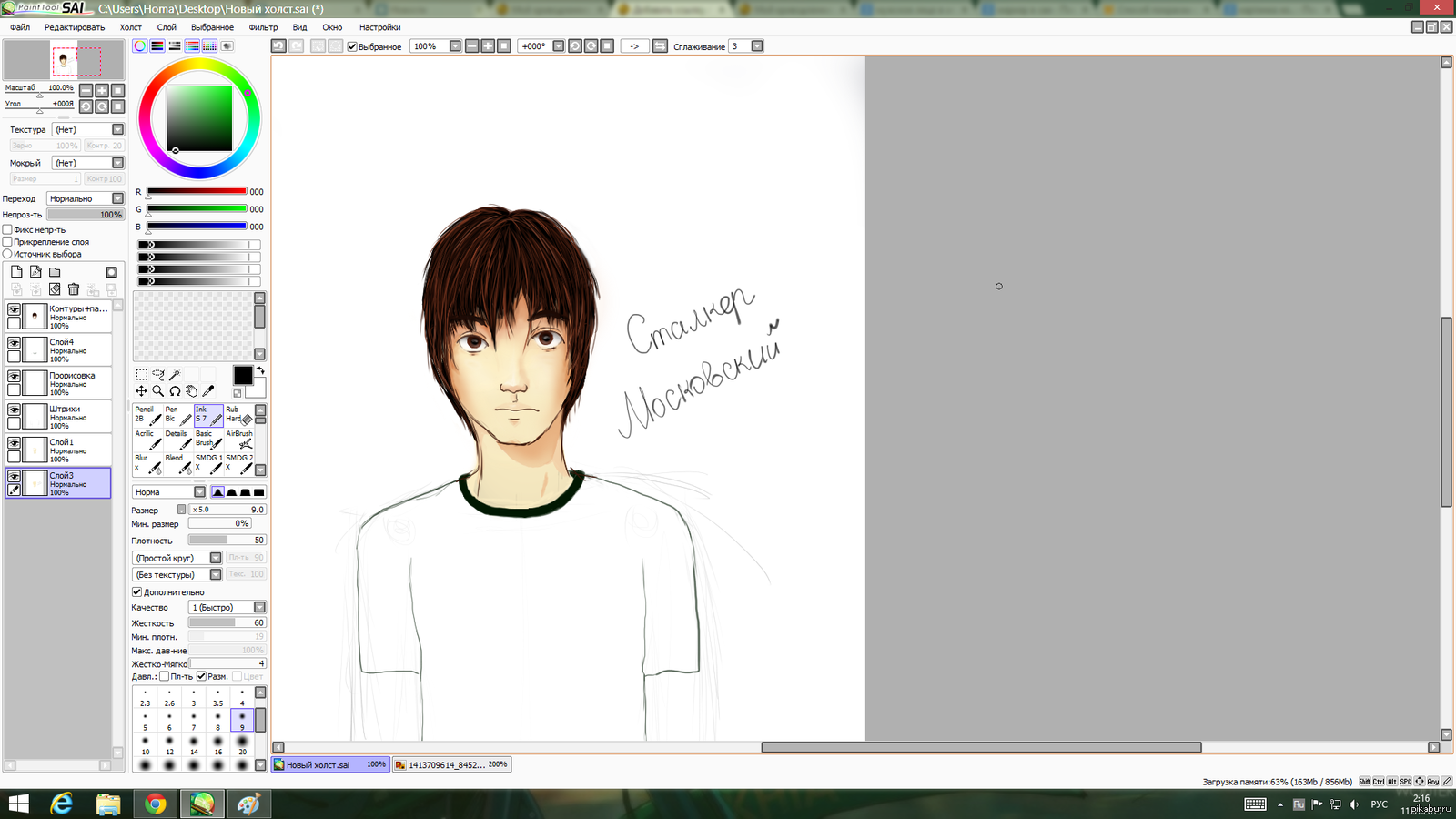Click the delete layer trash icon

pos(74,289)
